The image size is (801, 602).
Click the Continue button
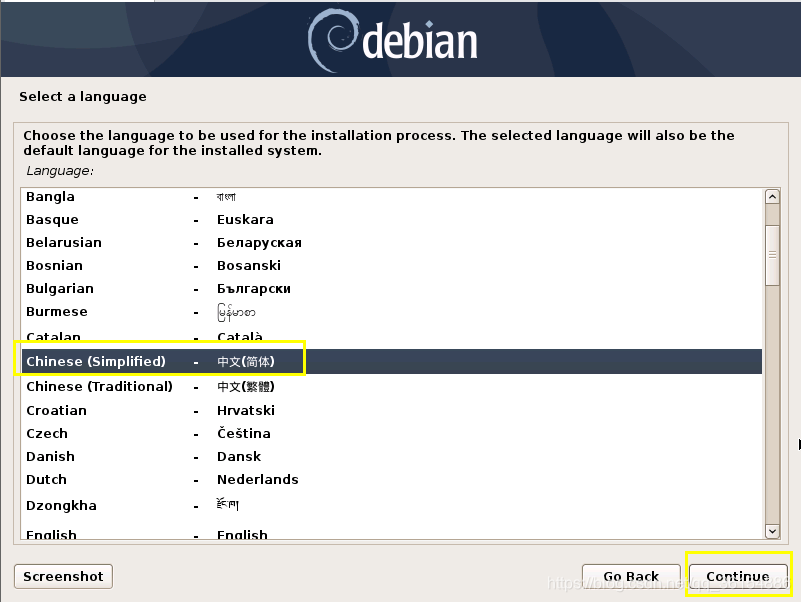point(738,576)
